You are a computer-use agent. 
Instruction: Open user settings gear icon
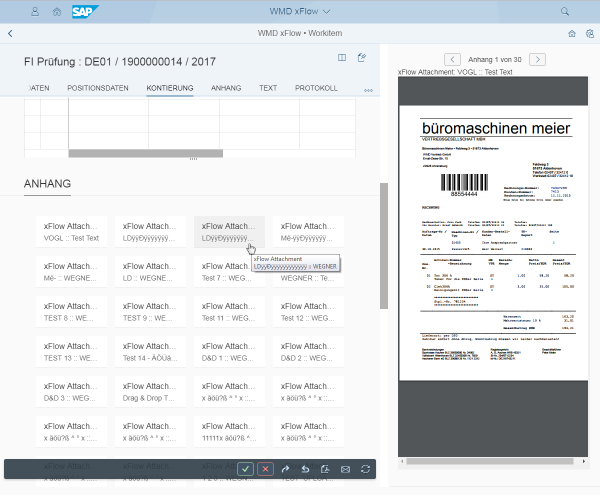[590, 34]
